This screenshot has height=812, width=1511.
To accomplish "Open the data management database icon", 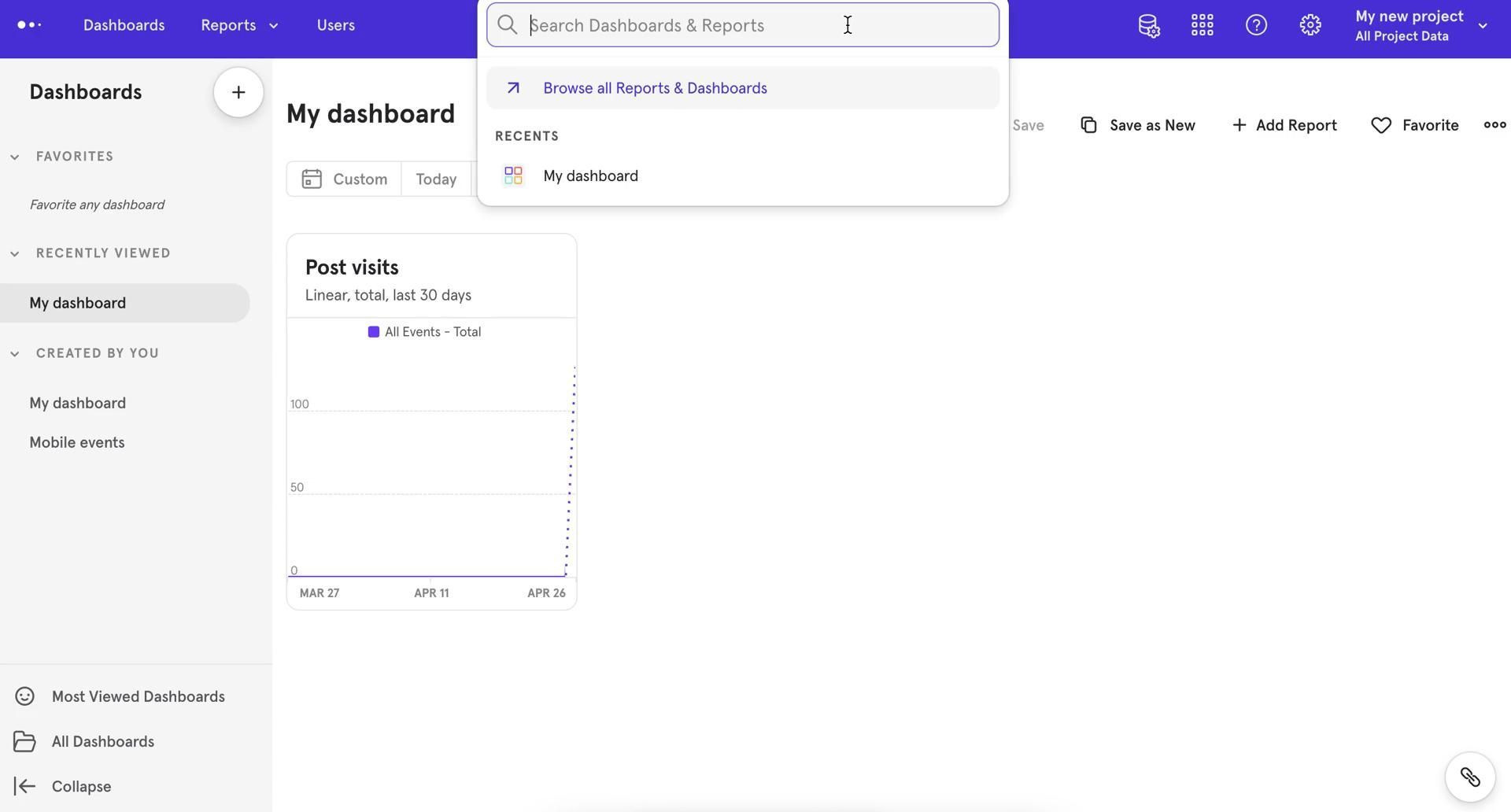I will coord(1148,25).
